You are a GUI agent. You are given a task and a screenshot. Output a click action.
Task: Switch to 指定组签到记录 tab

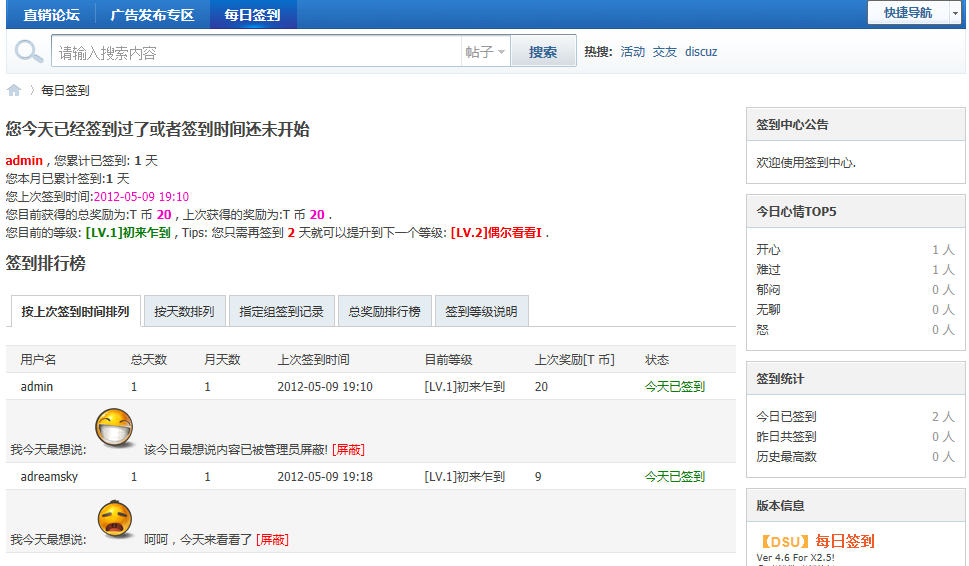click(281, 311)
